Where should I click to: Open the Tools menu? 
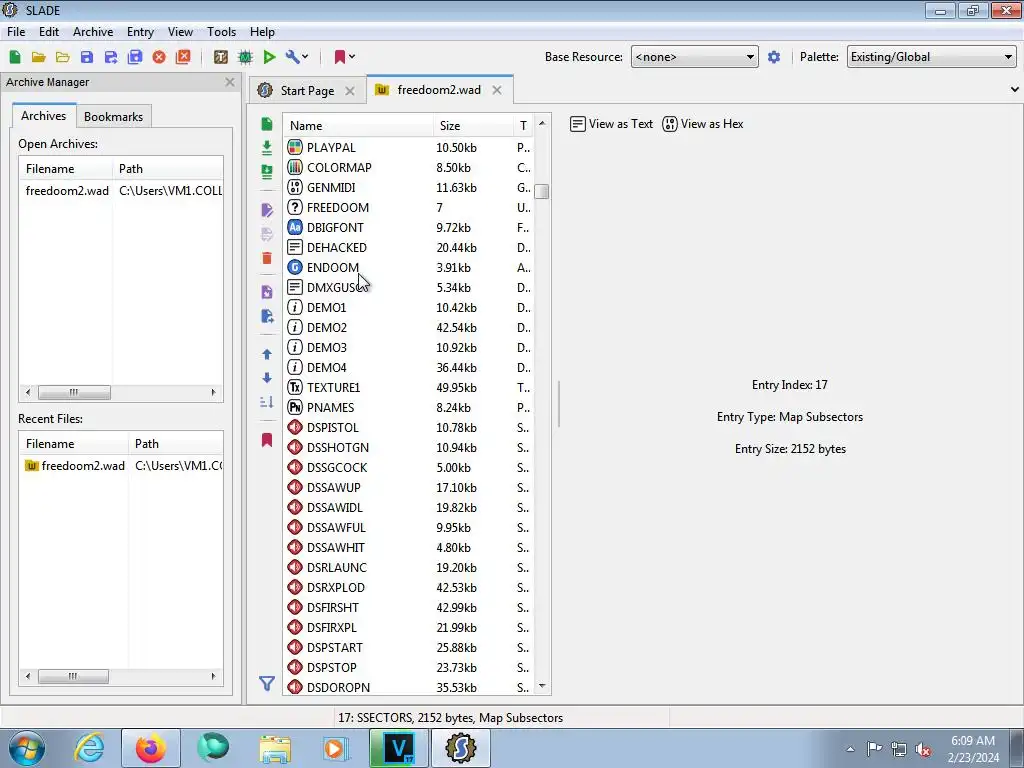[221, 31]
